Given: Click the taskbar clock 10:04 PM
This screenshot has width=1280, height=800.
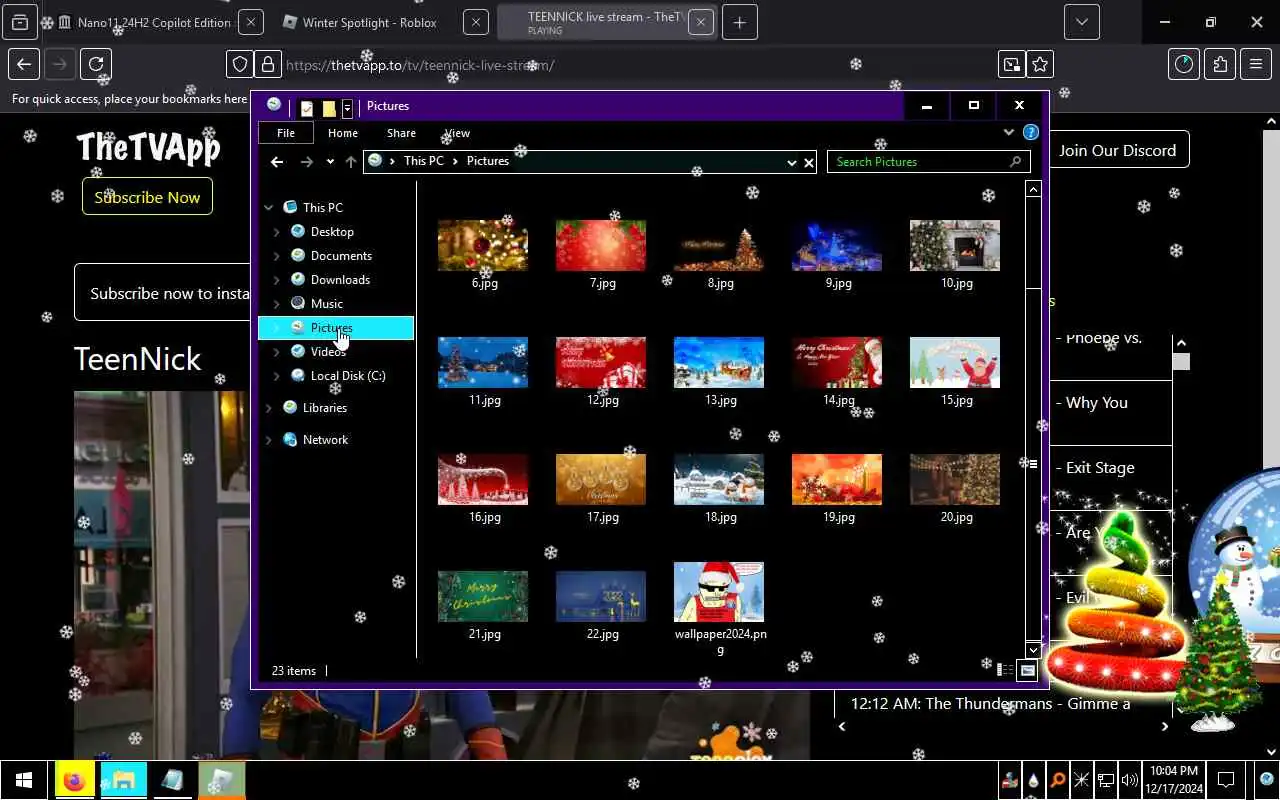Looking at the screenshot, I should pyautogui.click(x=1174, y=780).
